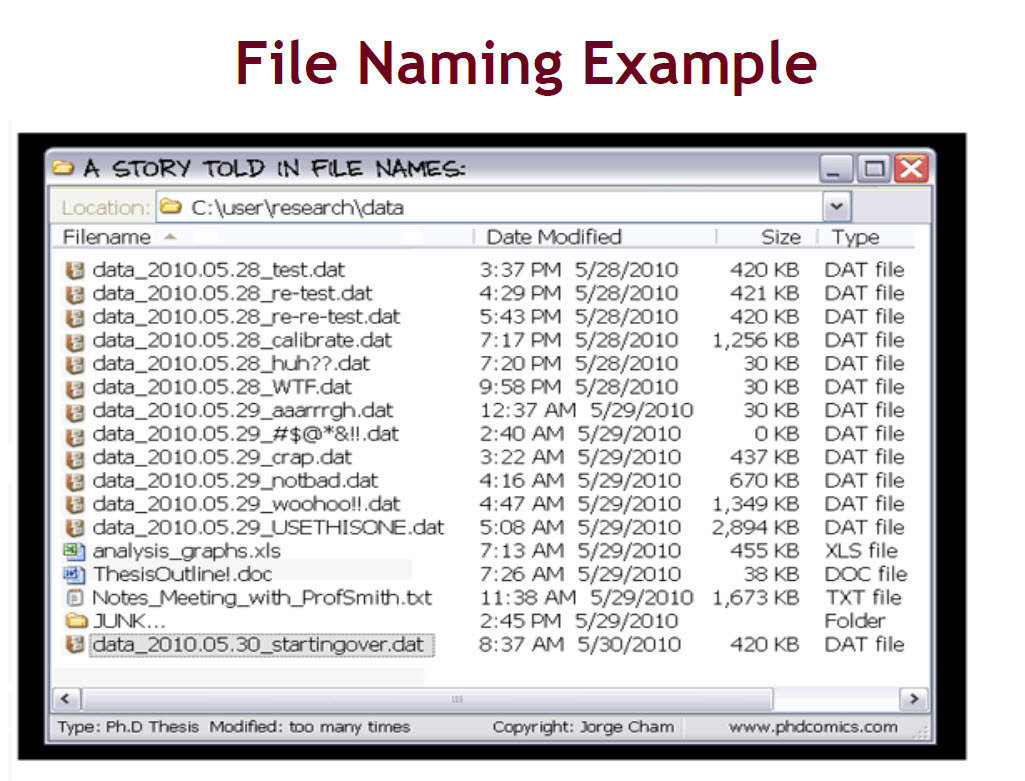This screenshot has height=781, width=1025.
Task: Click the DAT icon beside data_2010.05.28_test.dat
Action: coord(75,271)
